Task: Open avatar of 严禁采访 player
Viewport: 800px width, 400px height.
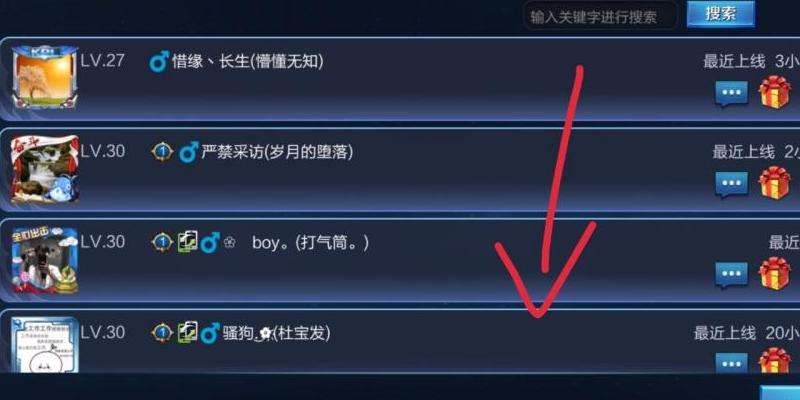Action: 45,170
